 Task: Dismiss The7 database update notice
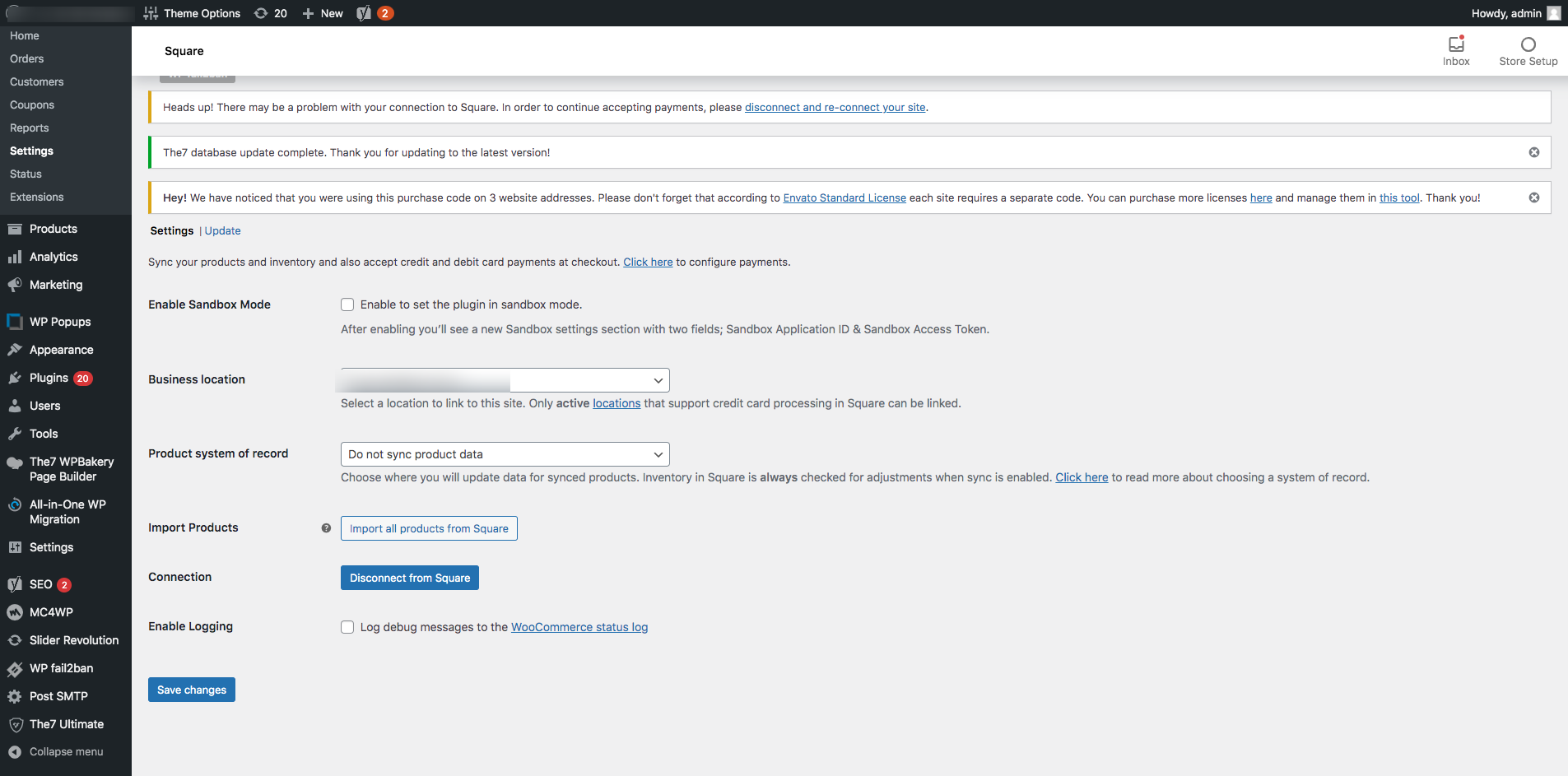pyautogui.click(x=1534, y=152)
